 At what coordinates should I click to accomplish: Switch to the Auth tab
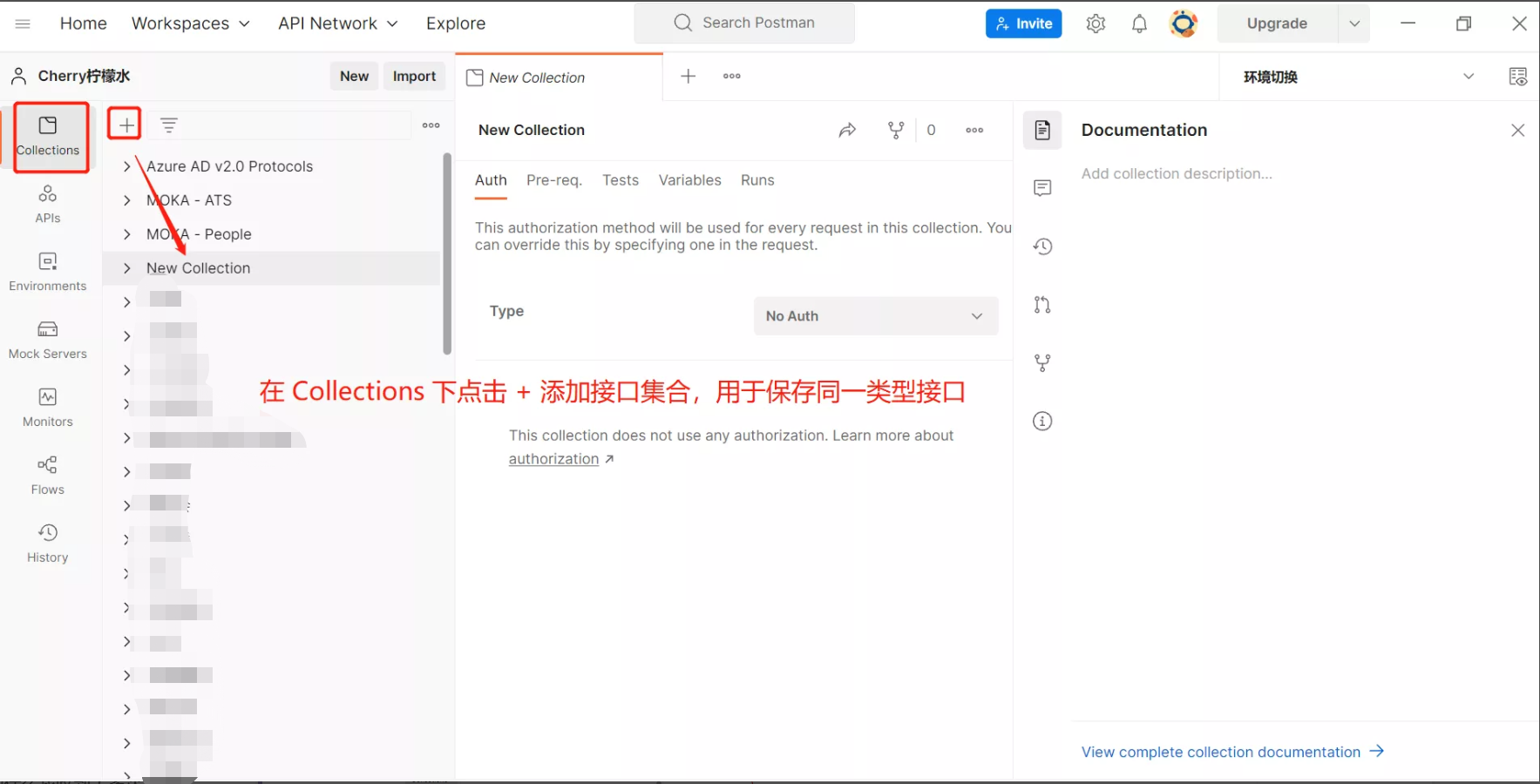[x=491, y=180]
